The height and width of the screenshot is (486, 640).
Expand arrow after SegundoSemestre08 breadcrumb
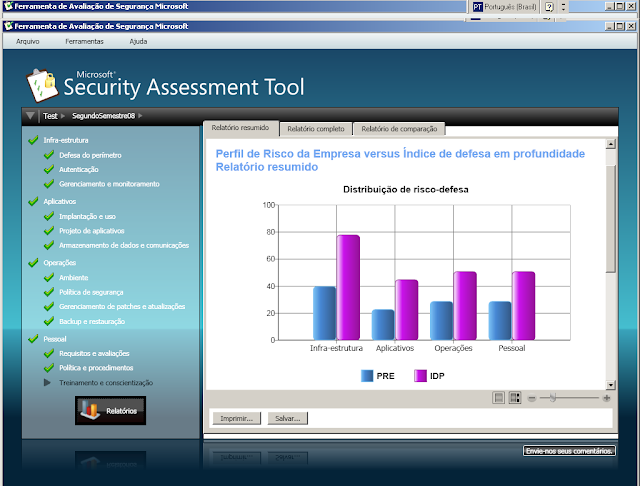coord(140,116)
